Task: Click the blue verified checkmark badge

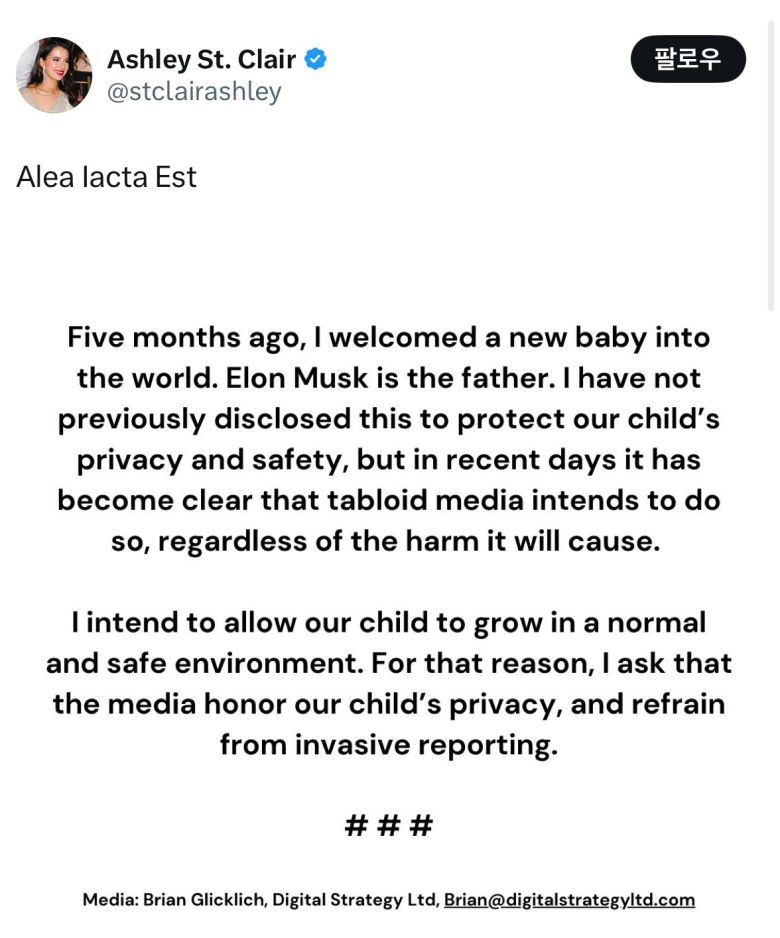Action: coord(316,60)
